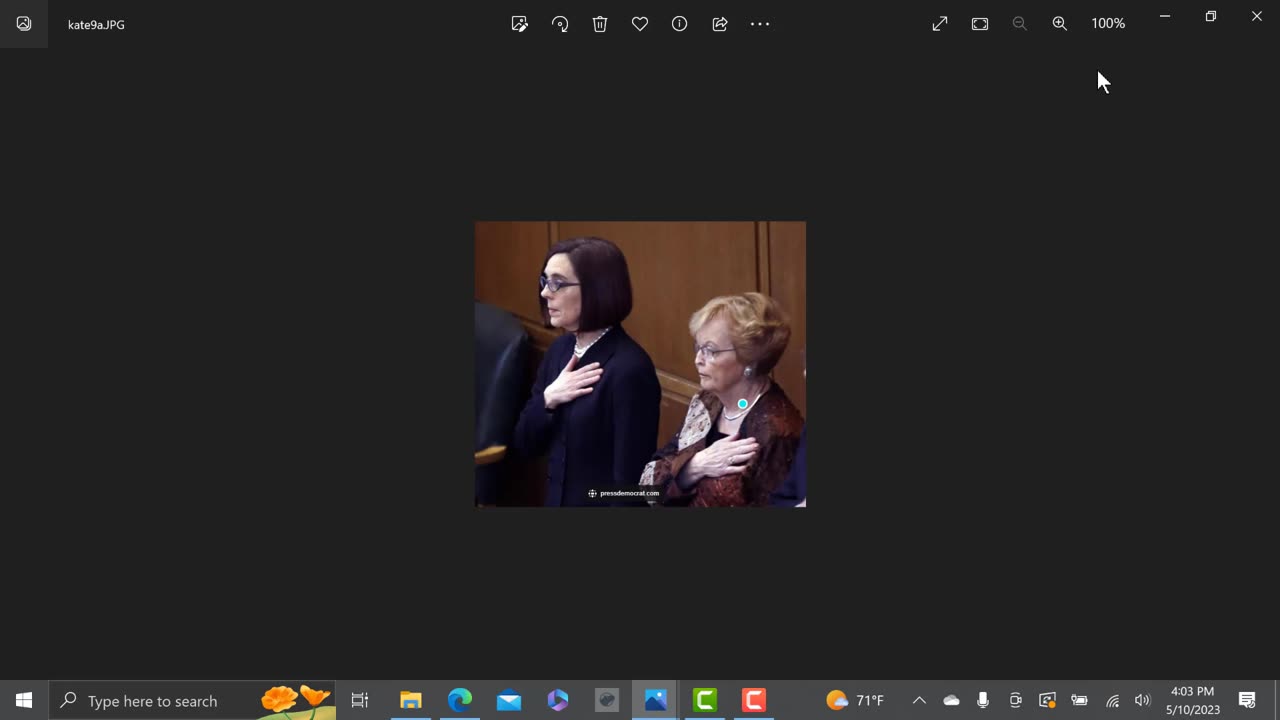The image size is (1280, 720).
Task: Open File Explorer from taskbar
Action: 411,700
